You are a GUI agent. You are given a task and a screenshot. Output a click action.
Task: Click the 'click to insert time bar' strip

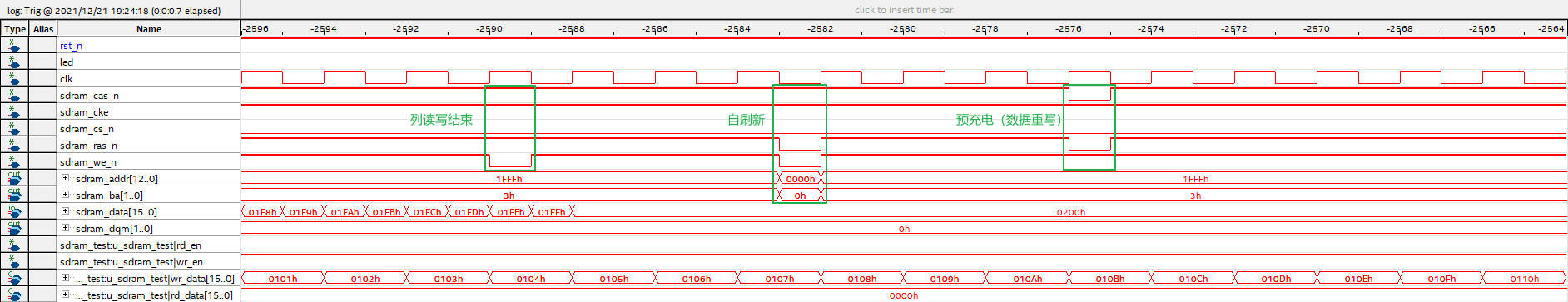(x=904, y=10)
